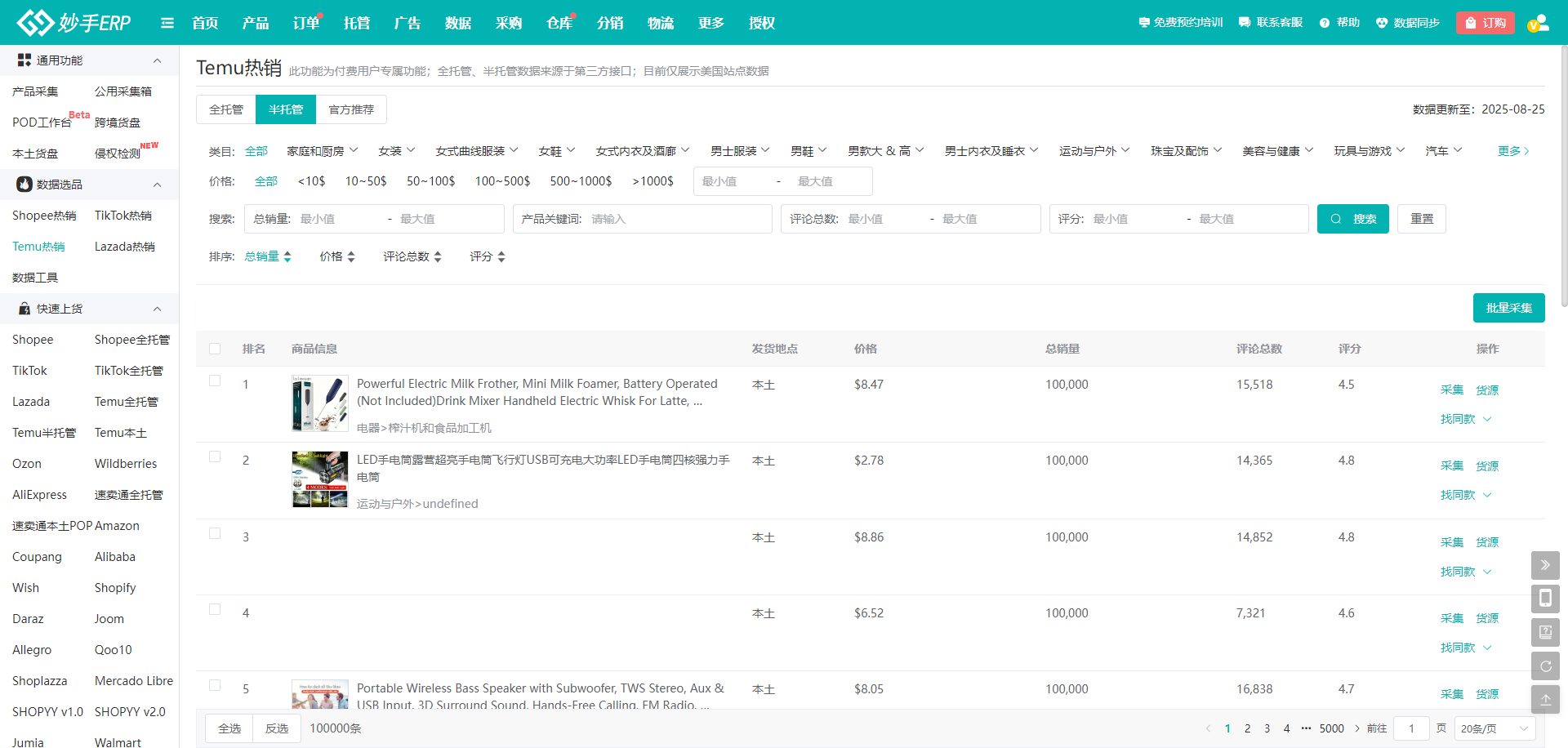The width and height of the screenshot is (1568, 748).
Task: Click 货源 for rank 1 product
Action: click(x=1487, y=390)
